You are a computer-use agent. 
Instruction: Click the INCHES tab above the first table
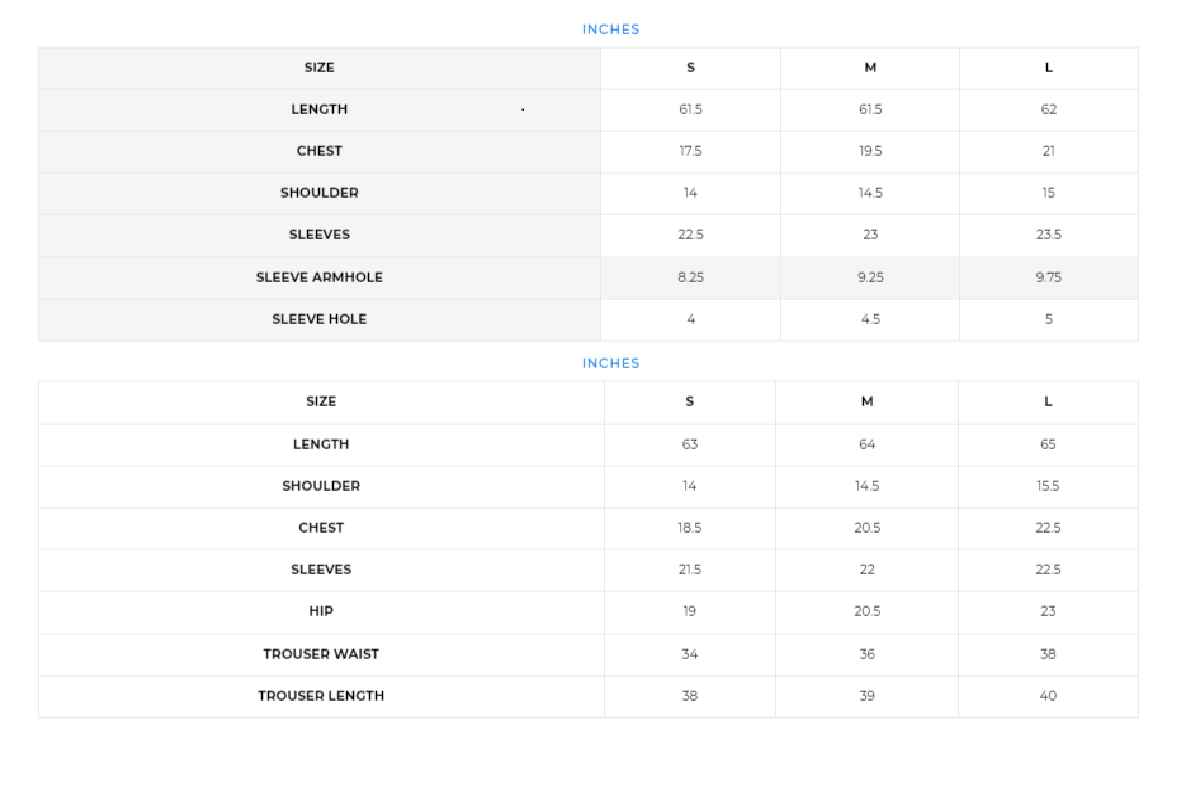611,29
